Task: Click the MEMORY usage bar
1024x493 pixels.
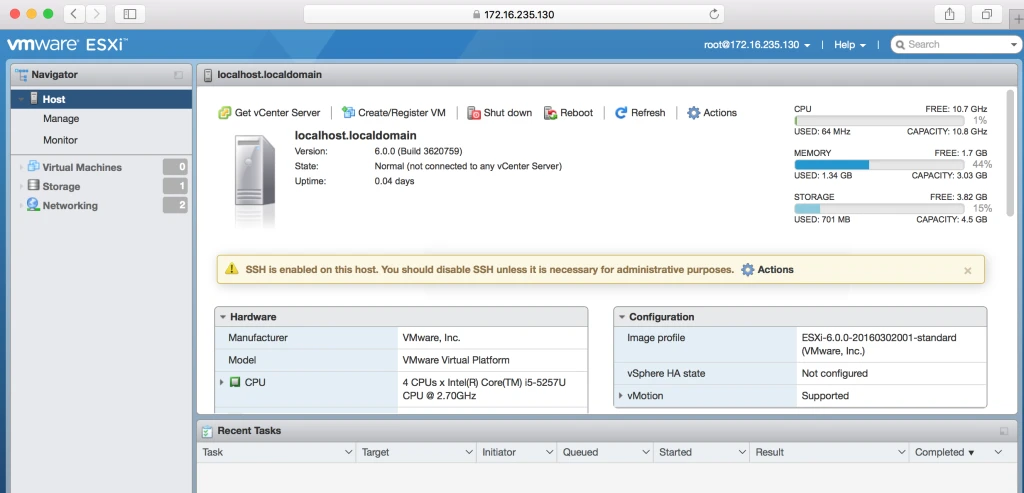Action: [880, 165]
